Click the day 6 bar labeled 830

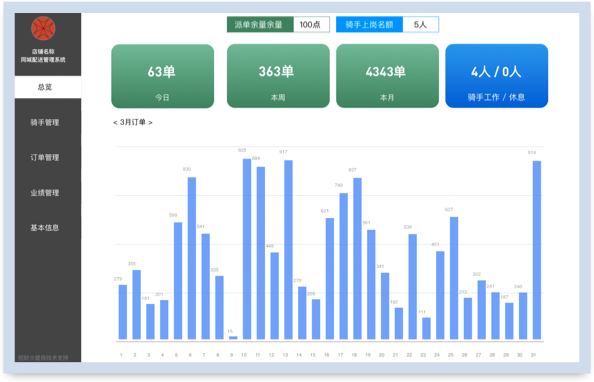(x=192, y=258)
